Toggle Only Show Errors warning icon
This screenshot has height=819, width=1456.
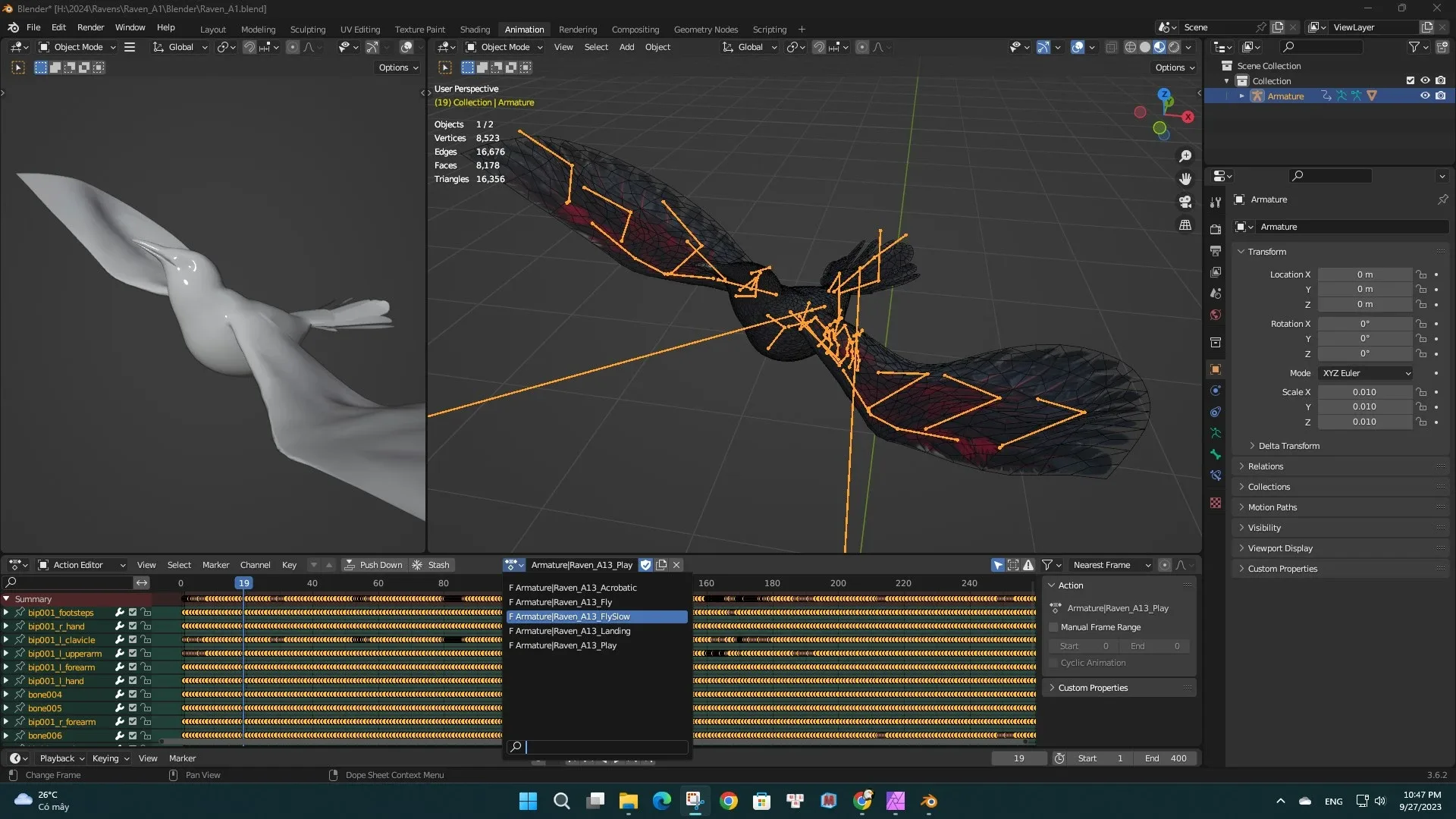point(1028,565)
